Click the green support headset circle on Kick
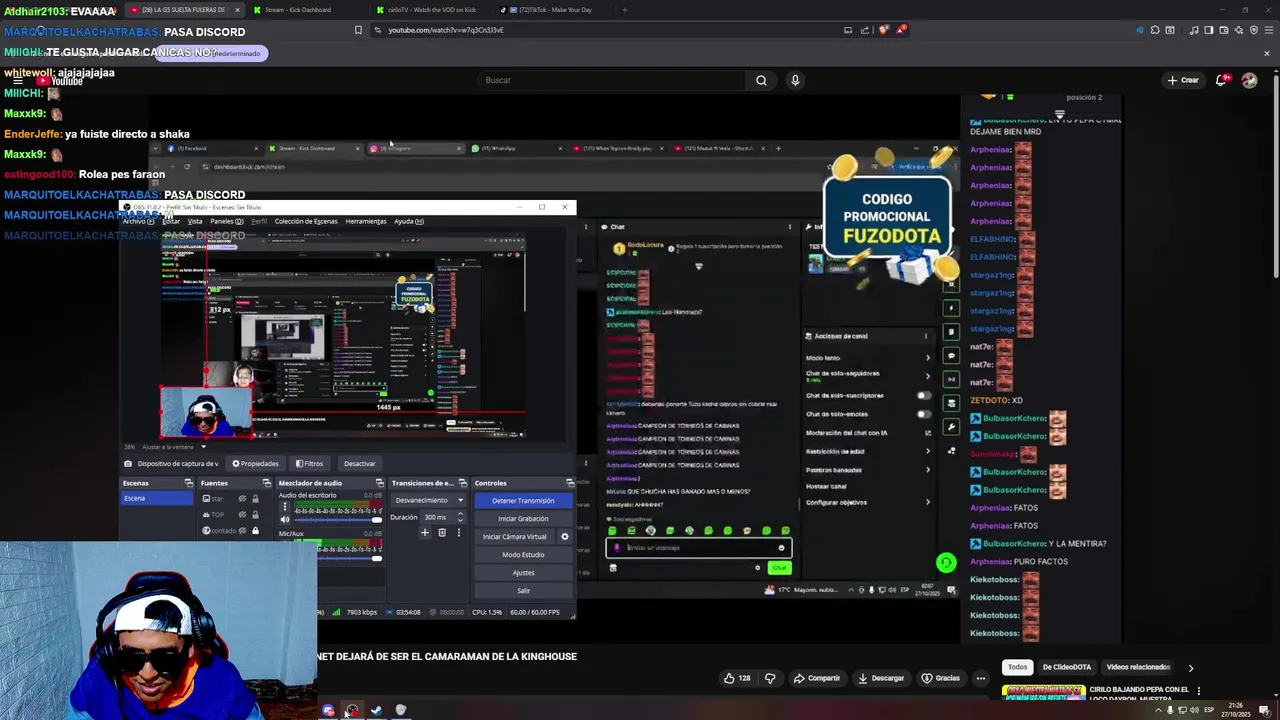1280x720 pixels. click(x=946, y=563)
